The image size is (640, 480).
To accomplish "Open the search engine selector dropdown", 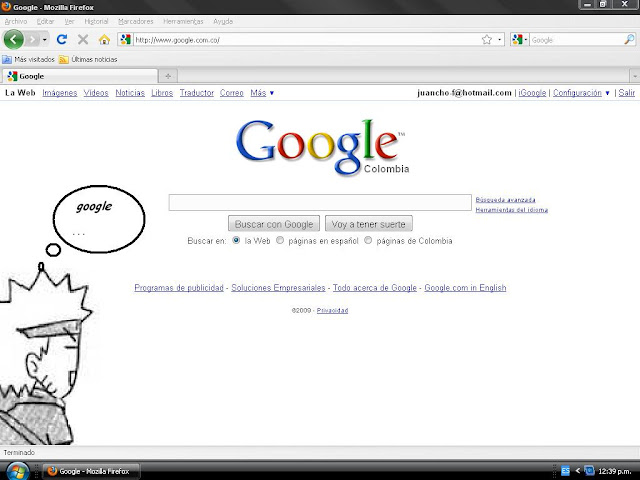I will click(x=520, y=40).
